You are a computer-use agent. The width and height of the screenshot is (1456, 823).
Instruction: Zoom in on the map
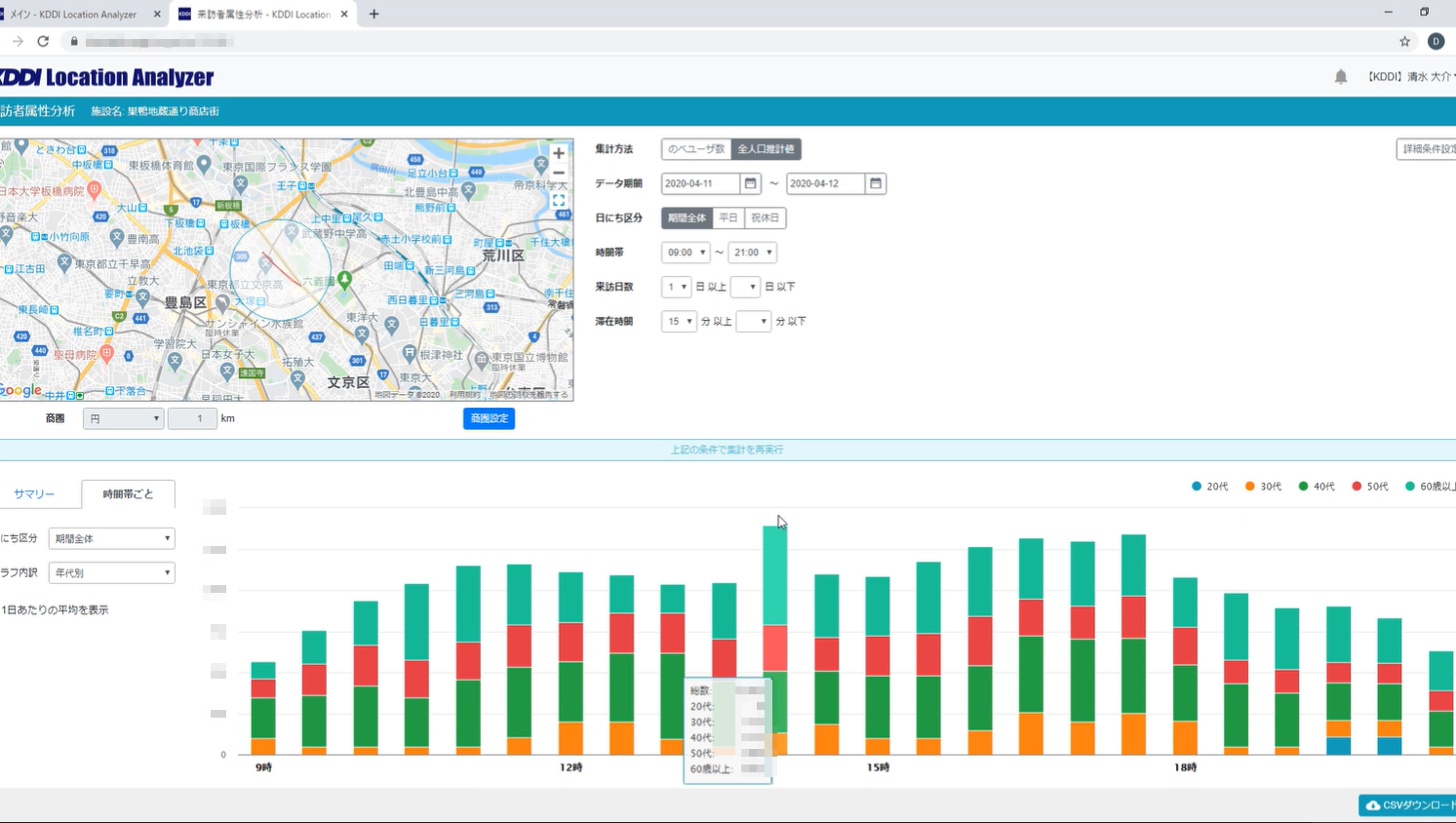559,153
